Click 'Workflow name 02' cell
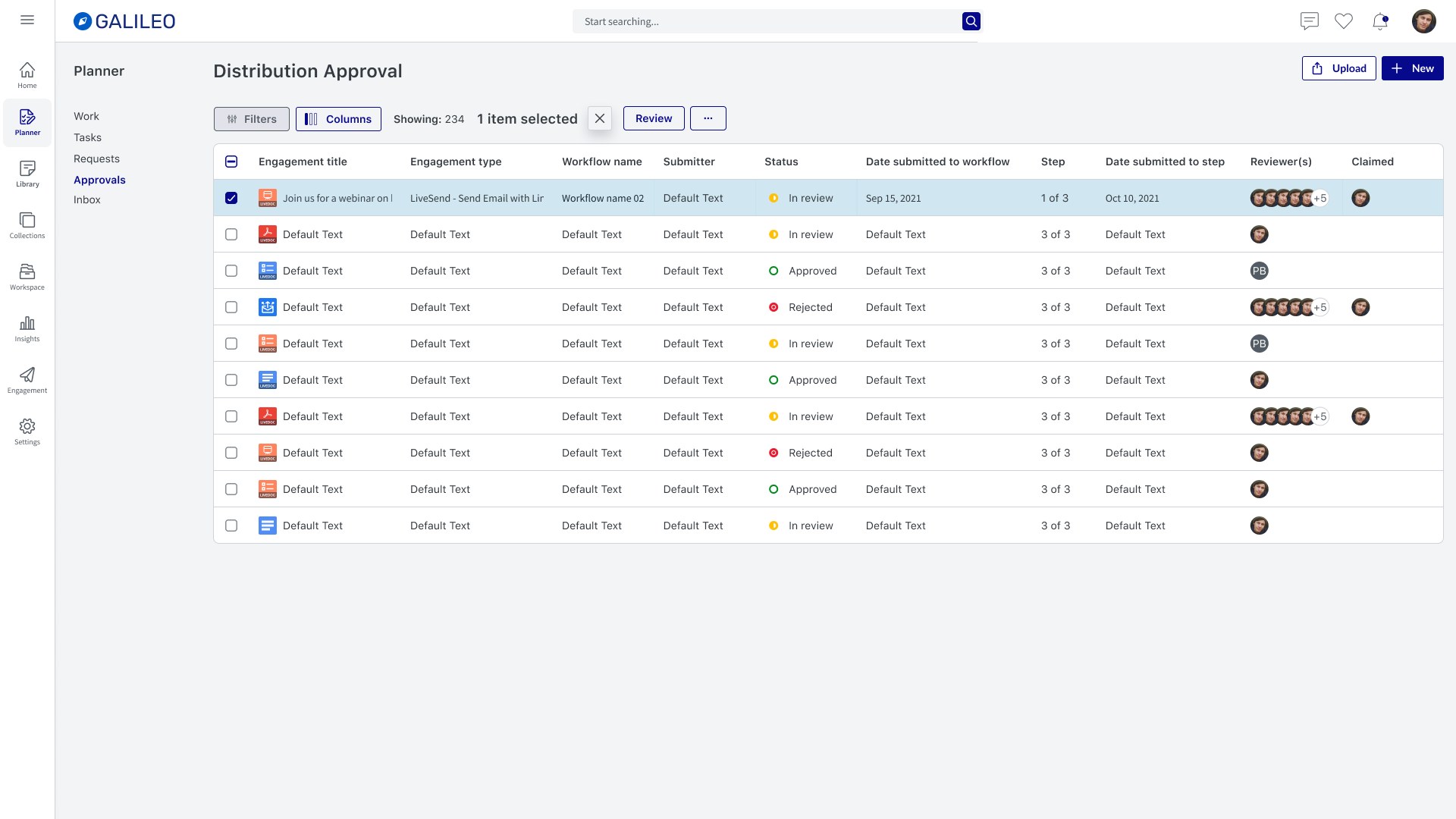The height and width of the screenshot is (819, 1456). (x=603, y=198)
